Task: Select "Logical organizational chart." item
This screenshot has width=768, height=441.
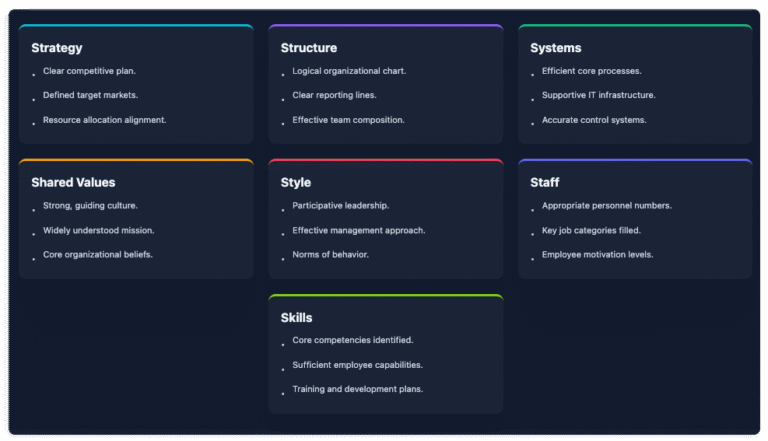Action: (x=349, y=71)
